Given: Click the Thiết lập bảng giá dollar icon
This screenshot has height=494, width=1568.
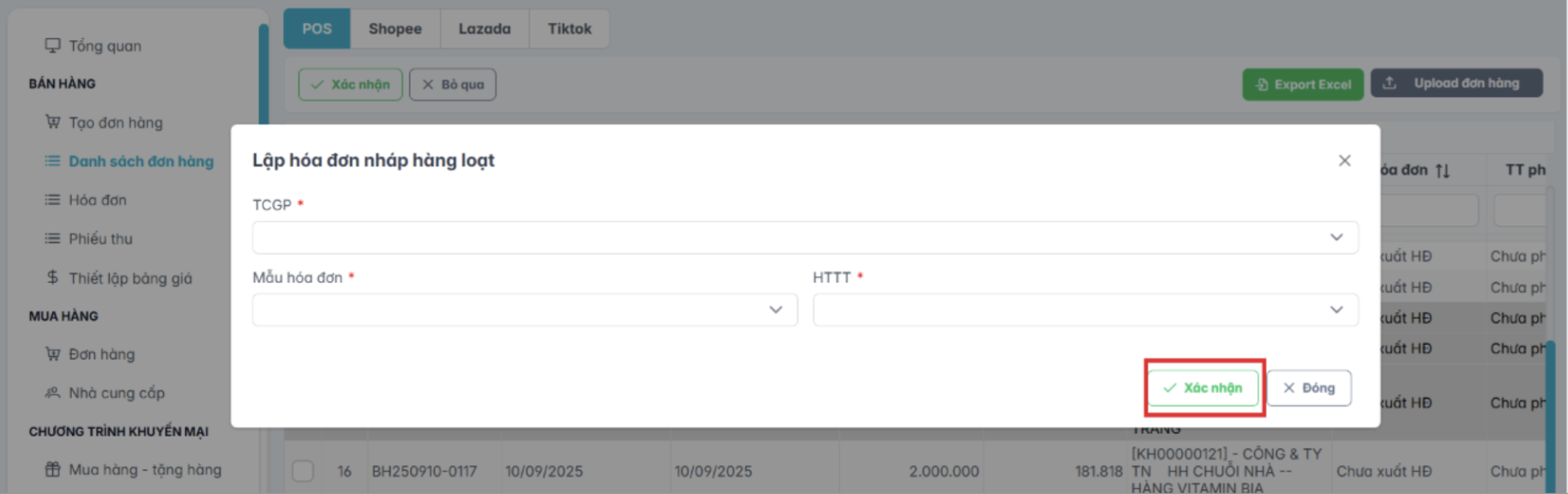Looking at the screenshot, I should click(x=53, y=277).
